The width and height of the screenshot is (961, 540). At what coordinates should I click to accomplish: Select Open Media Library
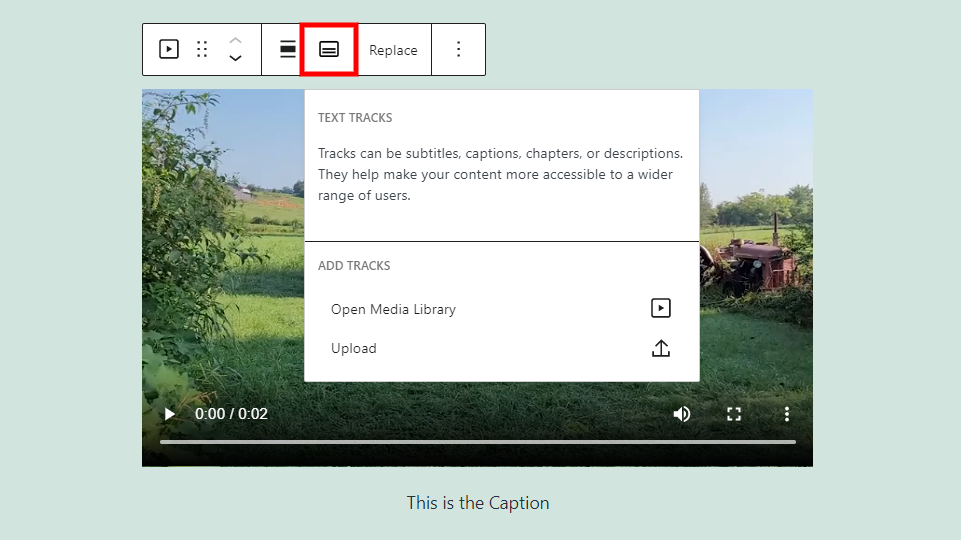click(393, 309)
